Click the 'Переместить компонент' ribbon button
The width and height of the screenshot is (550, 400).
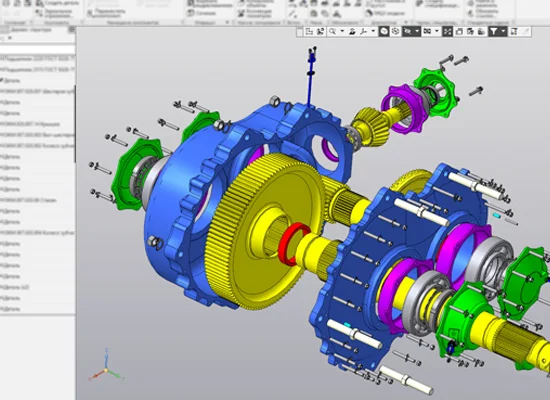106,13
